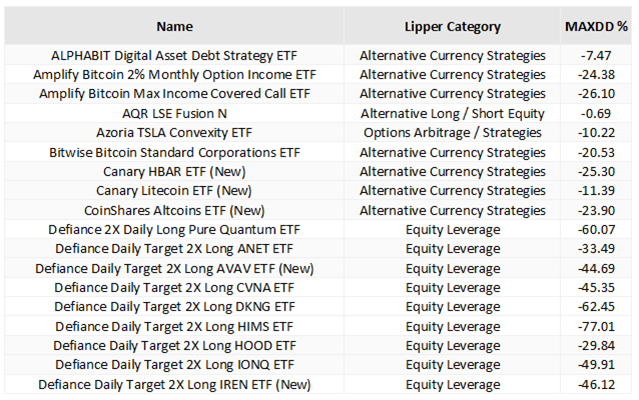Image resolution: width=639 pixels, height=400 pixels.
Task: Click the Name column header
Action: tap(175, 26)
